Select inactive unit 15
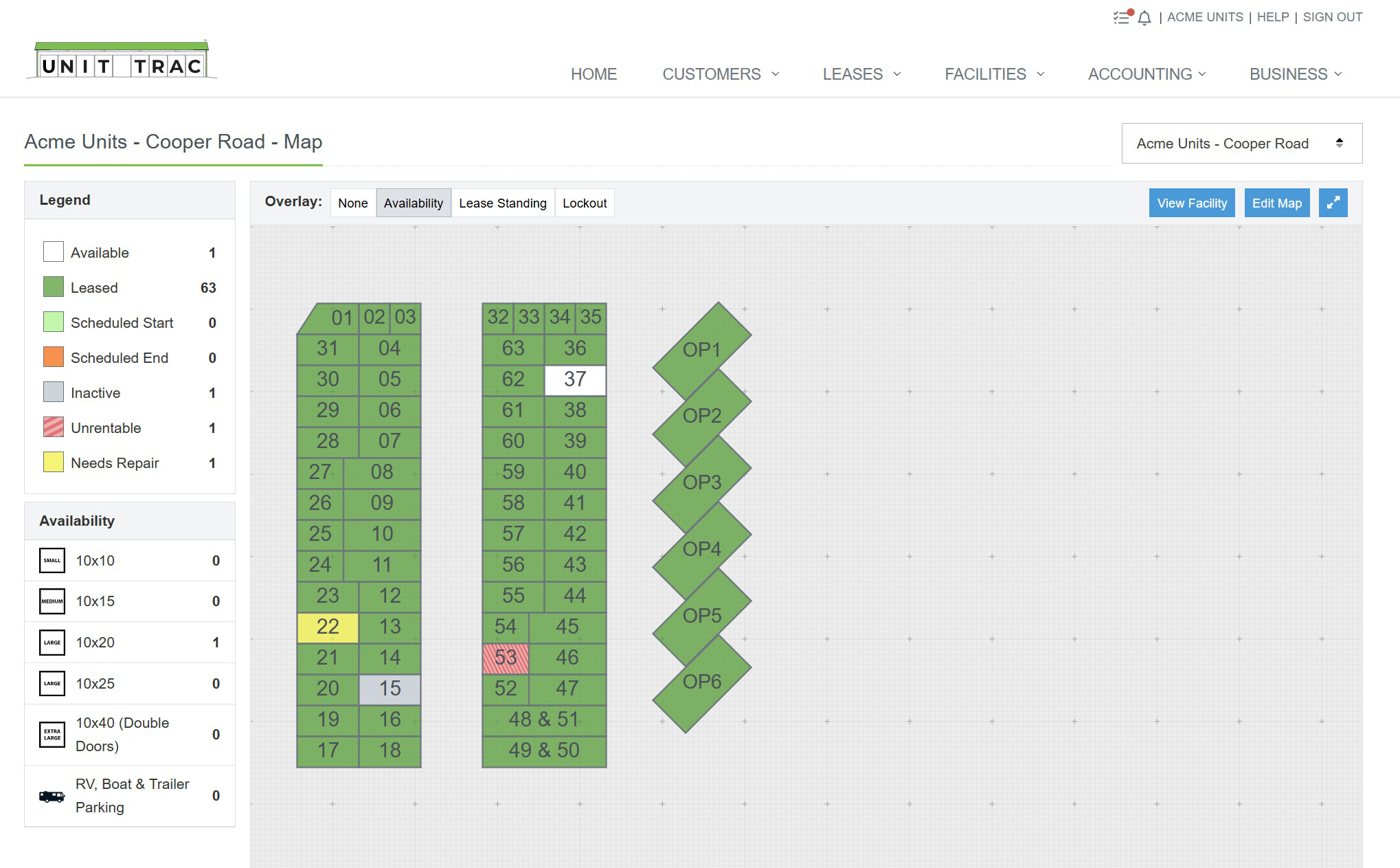This screenshot has width=1400, height=868. coord(390,689)
